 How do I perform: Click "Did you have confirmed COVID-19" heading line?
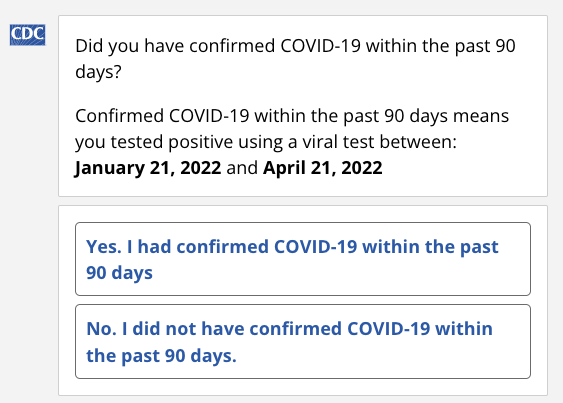click(x=218, y=46)
